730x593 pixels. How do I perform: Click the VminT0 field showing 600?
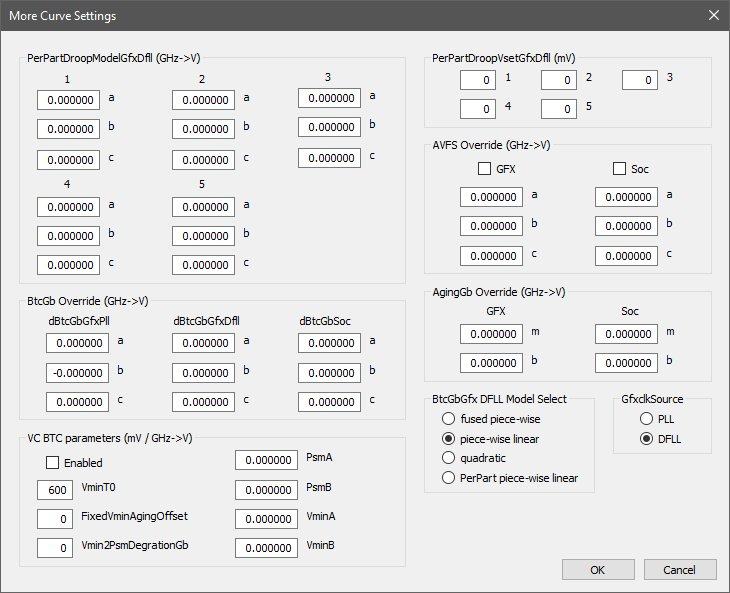tap(55, 490)
